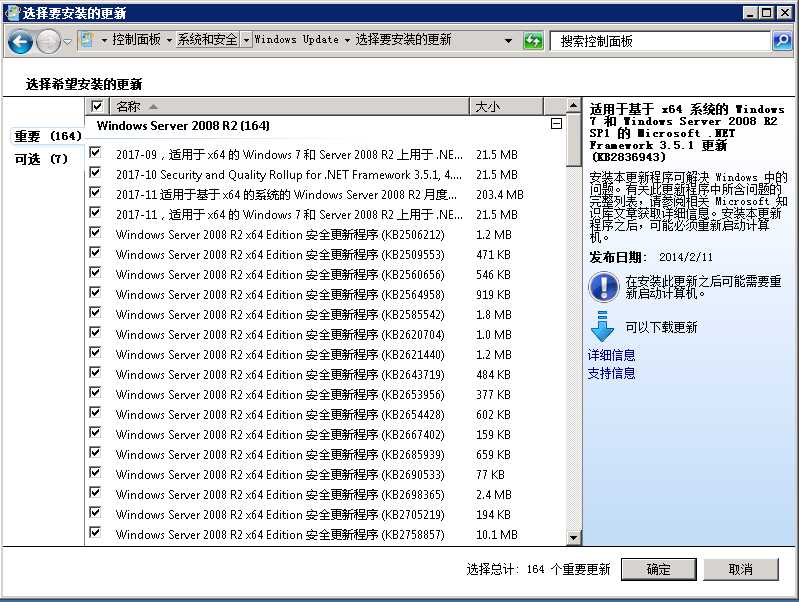The image size is (799, 602).
Task: Collapse the Windows Server 2008 R2 (164) group
Action: [x=556, y=124]
